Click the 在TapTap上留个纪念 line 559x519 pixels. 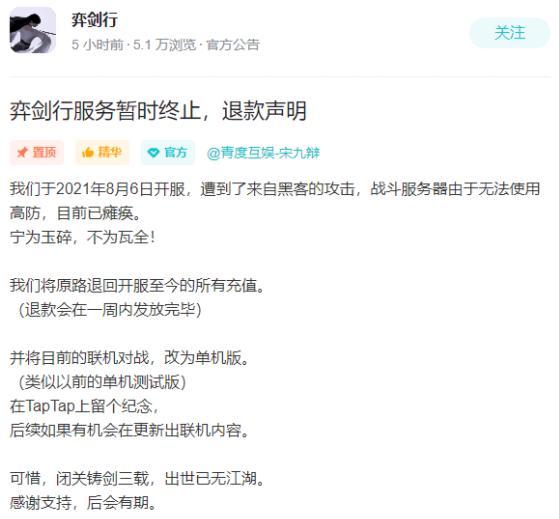84,406
